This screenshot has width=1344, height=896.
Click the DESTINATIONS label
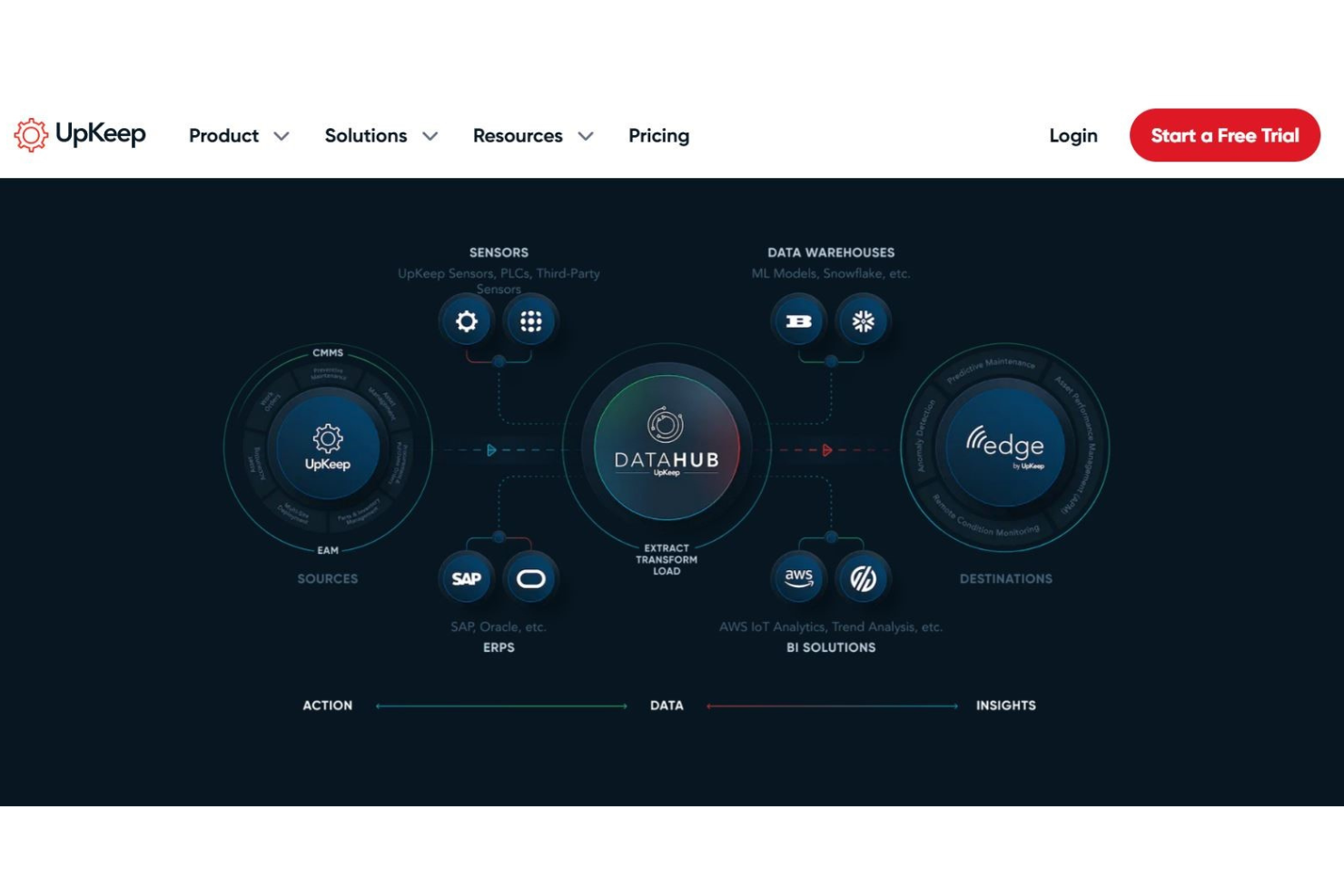click(1006, 578)
